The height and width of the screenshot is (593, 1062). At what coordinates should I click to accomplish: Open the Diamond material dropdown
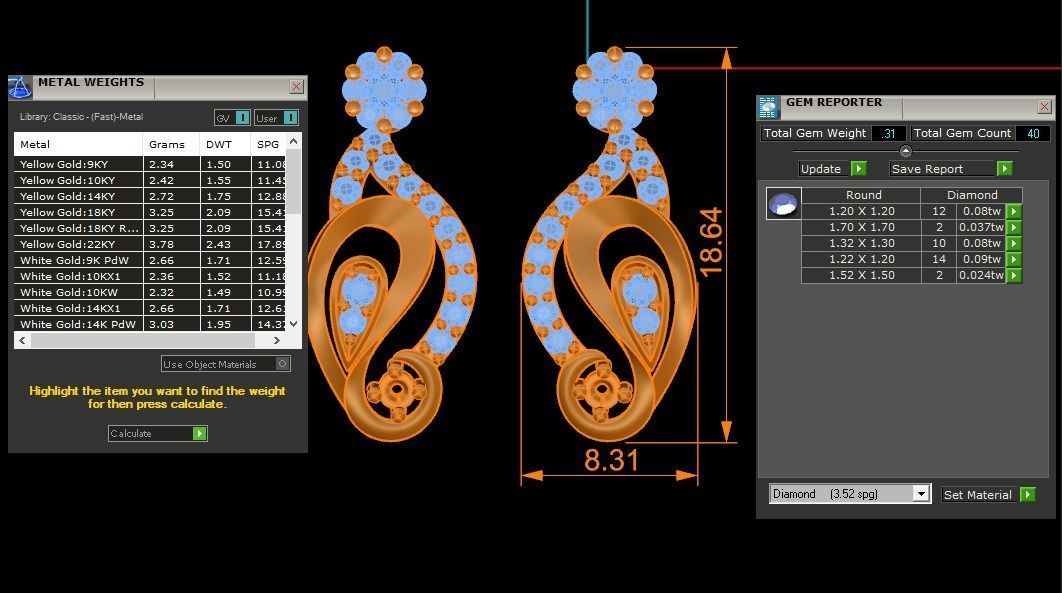pos(920,494)
